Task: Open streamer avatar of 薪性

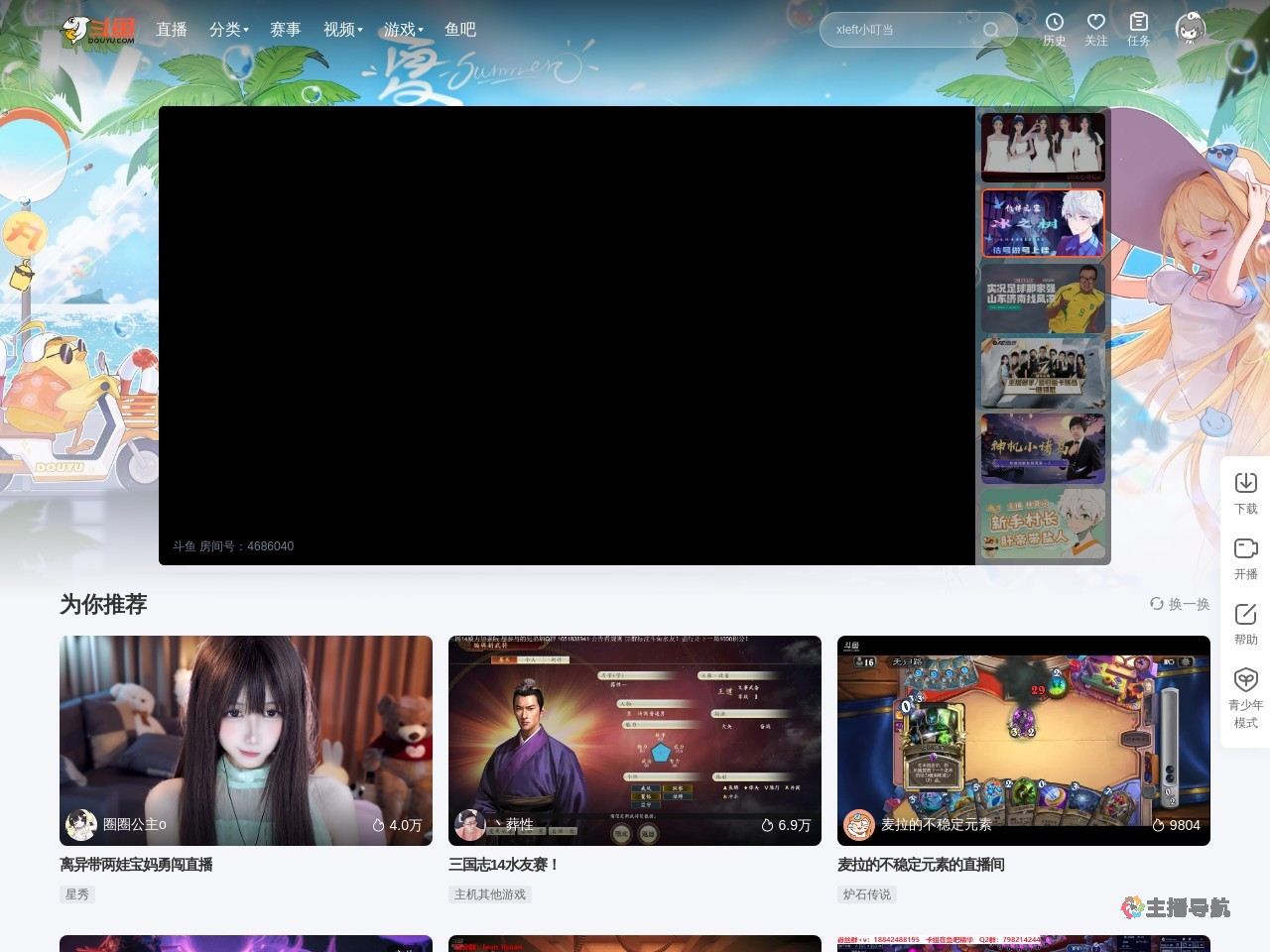Action: tap(470, 824)
